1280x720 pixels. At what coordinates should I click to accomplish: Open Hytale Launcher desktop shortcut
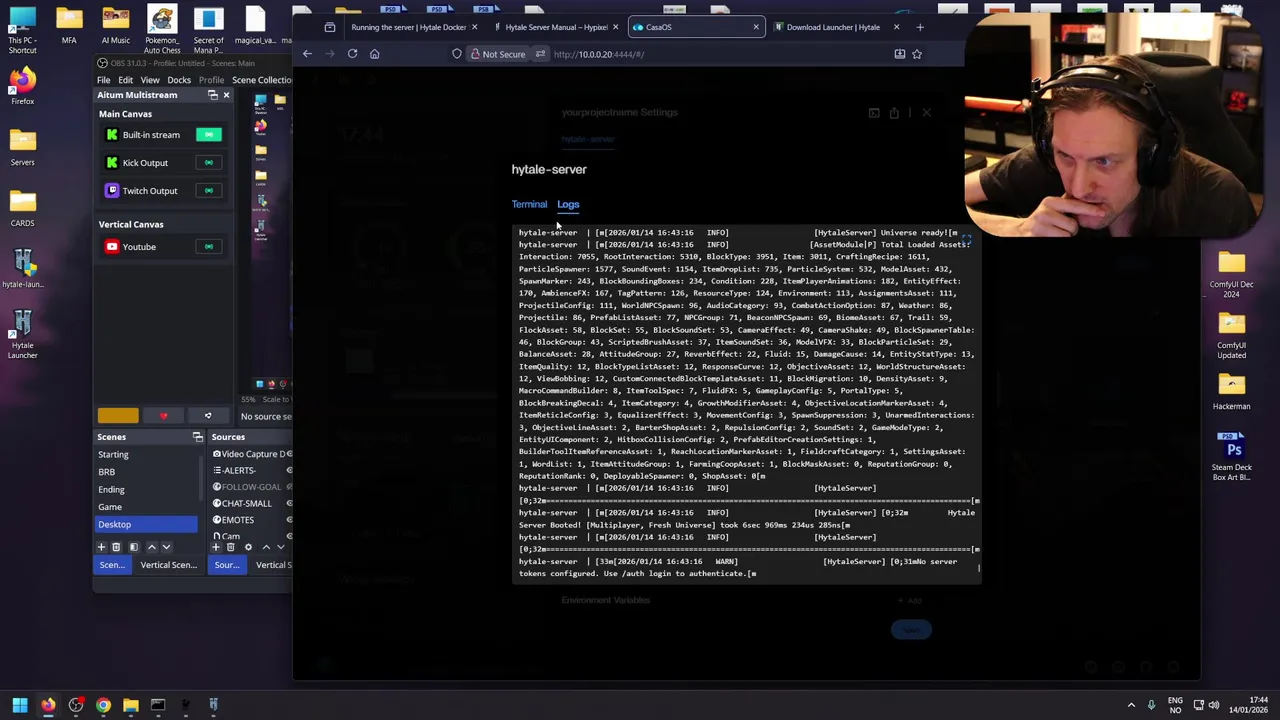[22, 334]
